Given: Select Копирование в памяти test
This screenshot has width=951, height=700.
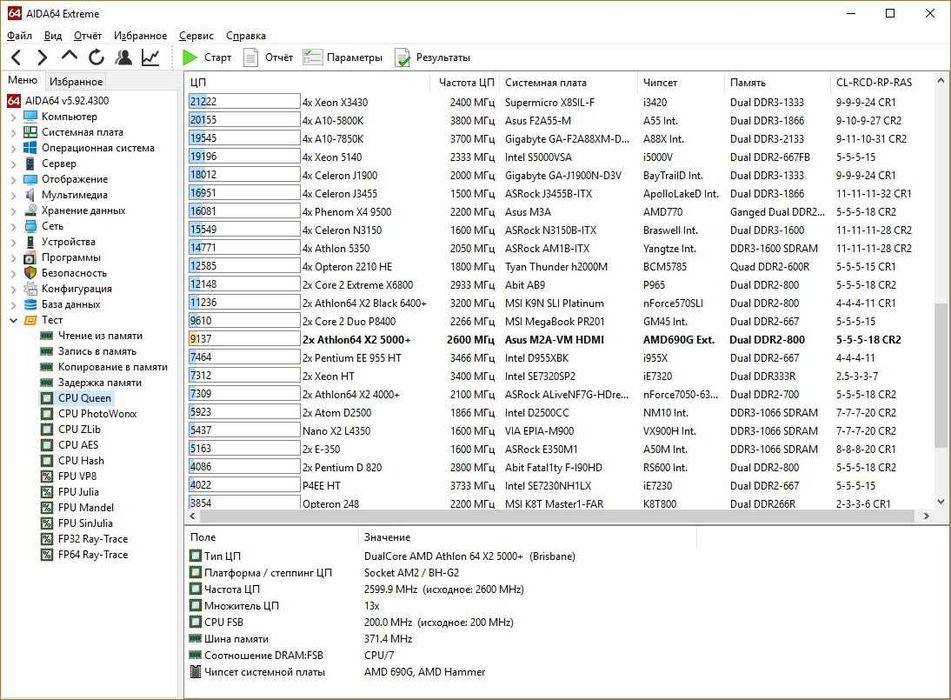Looking at the screenshot, I should 104,367.
